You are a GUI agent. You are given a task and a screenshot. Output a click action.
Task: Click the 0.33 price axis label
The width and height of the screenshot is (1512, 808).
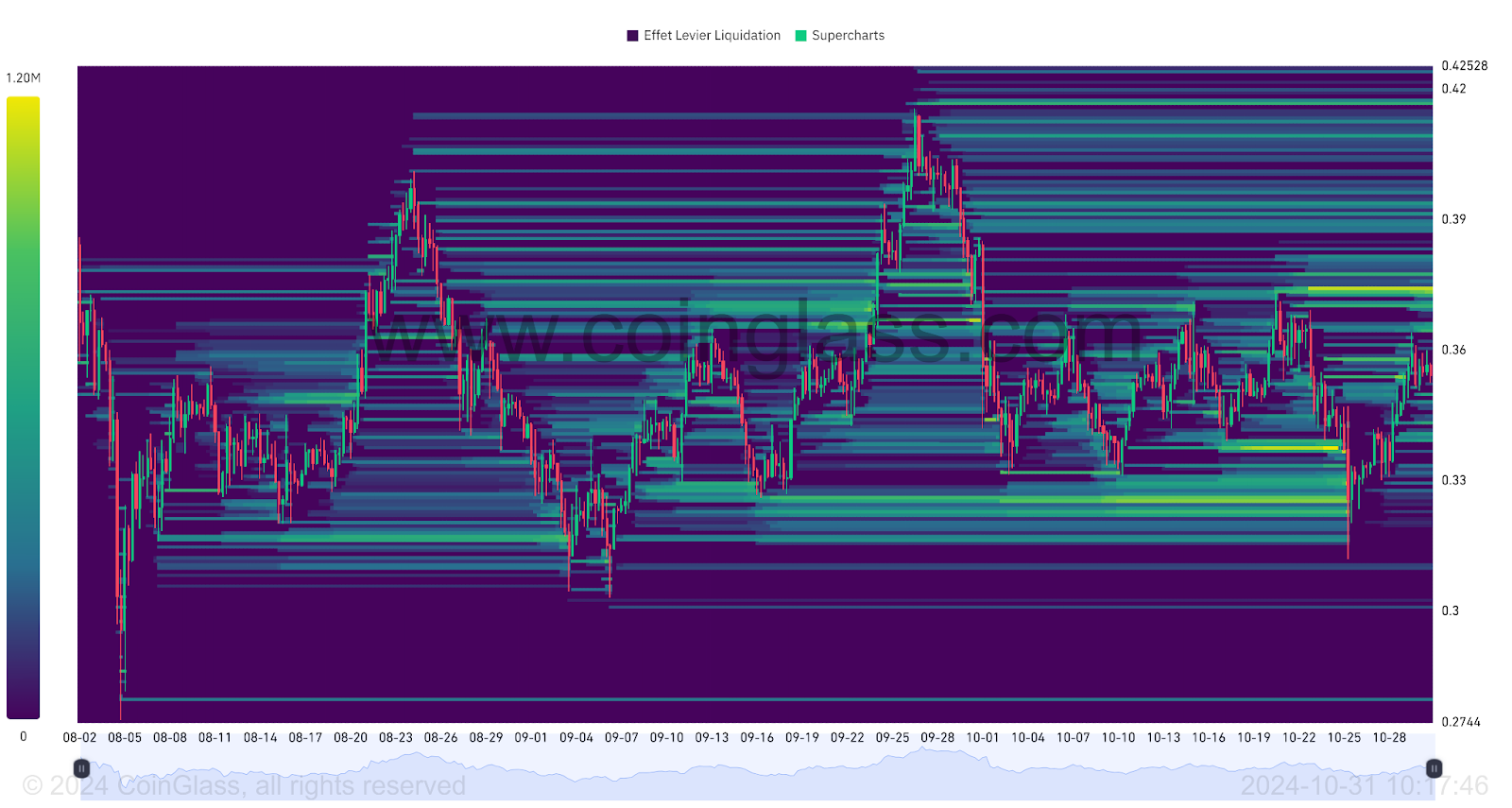click(1454, 480)
